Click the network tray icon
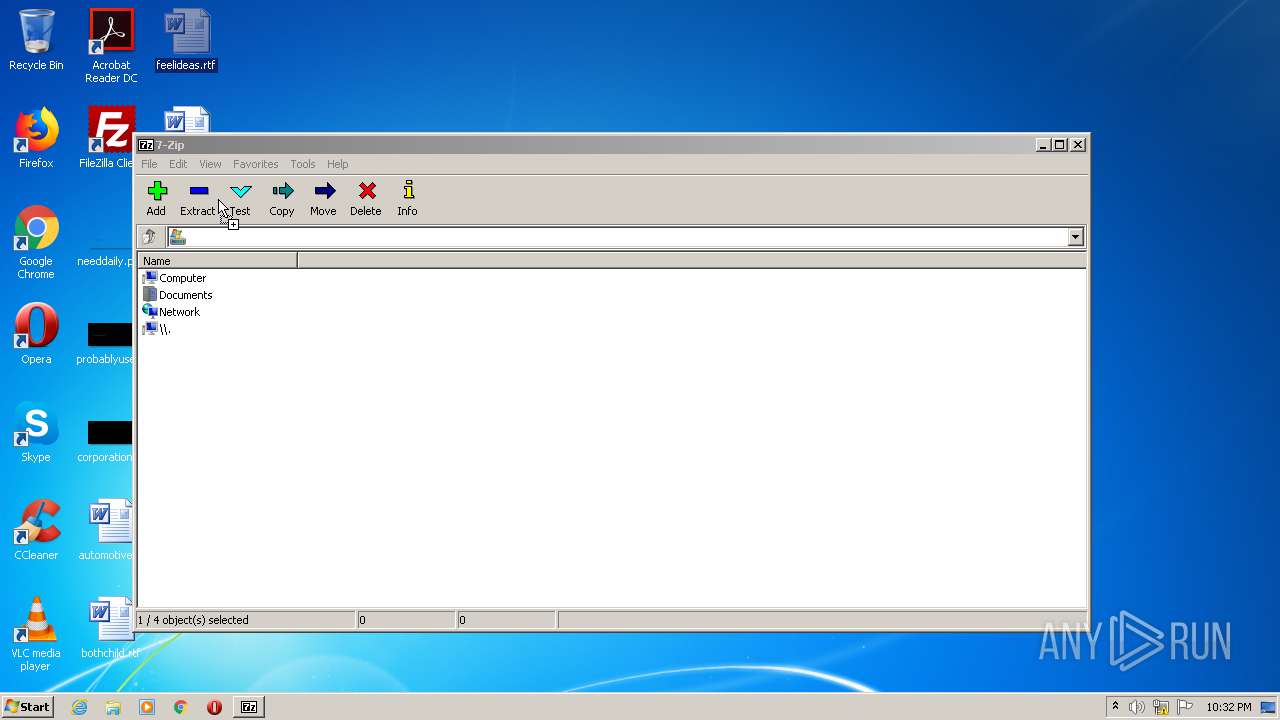 pos(1161,707)
